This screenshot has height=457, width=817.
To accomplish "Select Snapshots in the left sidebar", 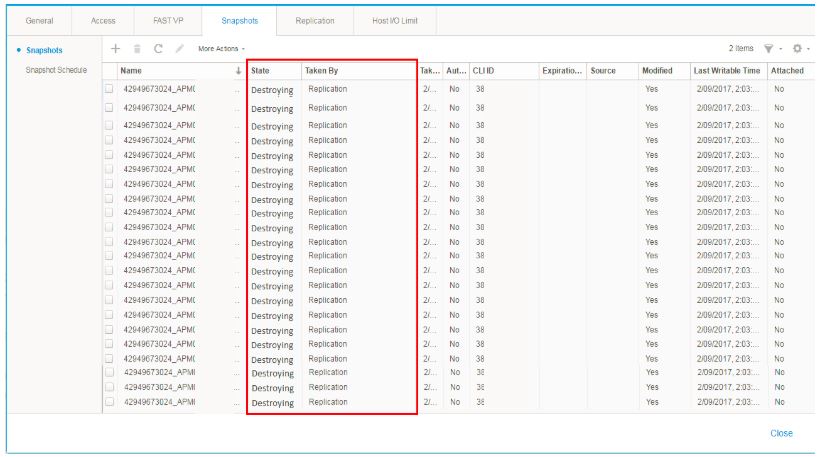I will point(44,50).
